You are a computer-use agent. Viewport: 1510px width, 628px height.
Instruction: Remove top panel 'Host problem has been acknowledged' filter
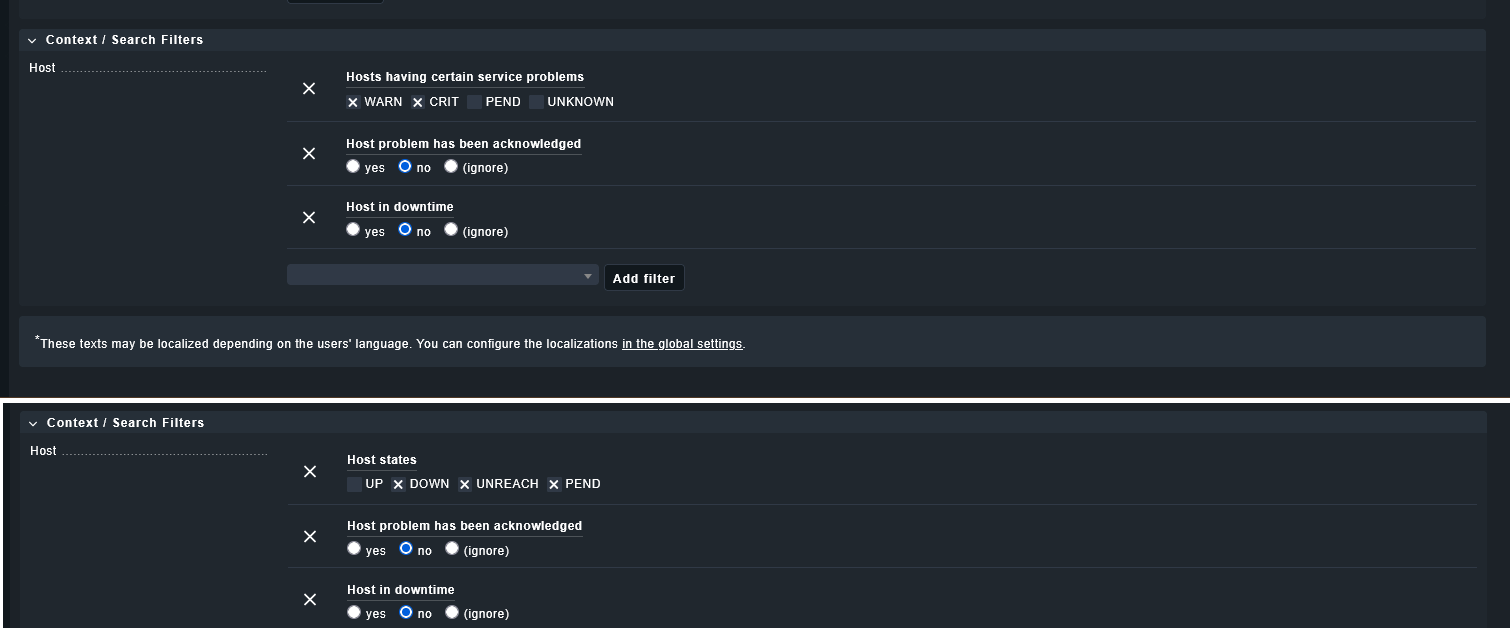tap(309, 154)
